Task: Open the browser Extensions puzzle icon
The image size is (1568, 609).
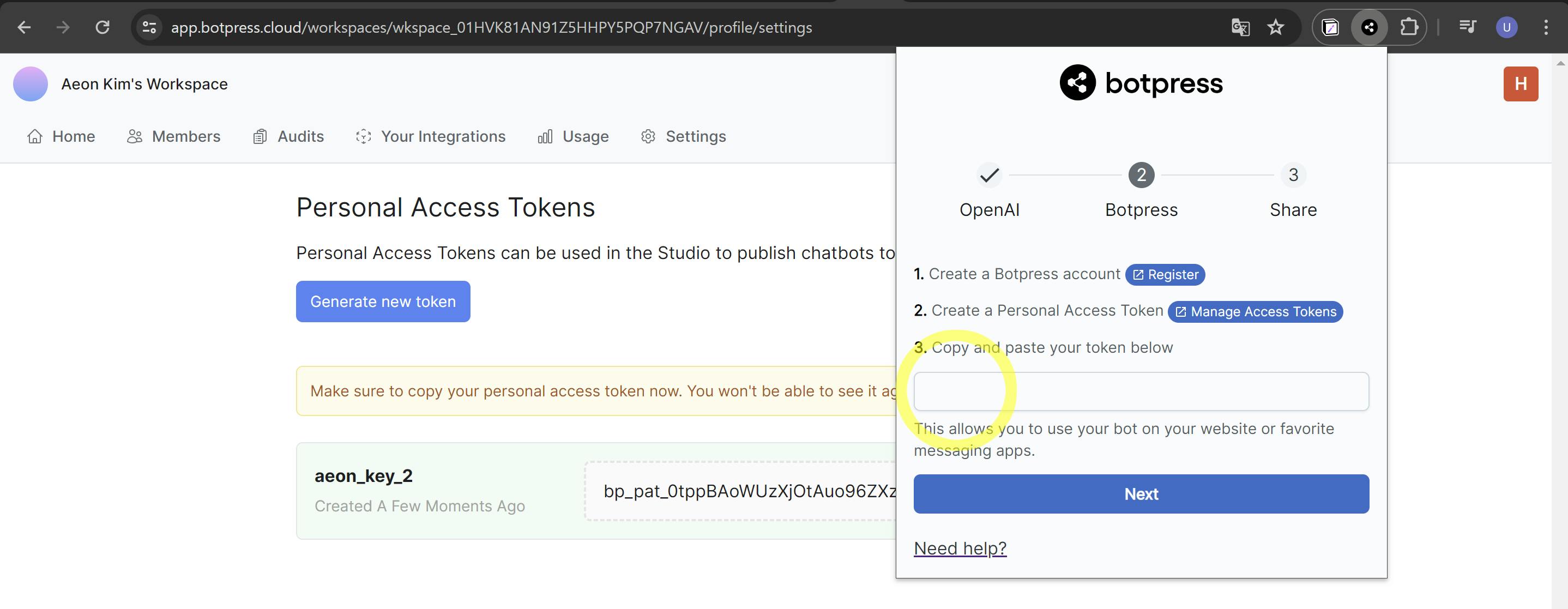Action: 1408,27
